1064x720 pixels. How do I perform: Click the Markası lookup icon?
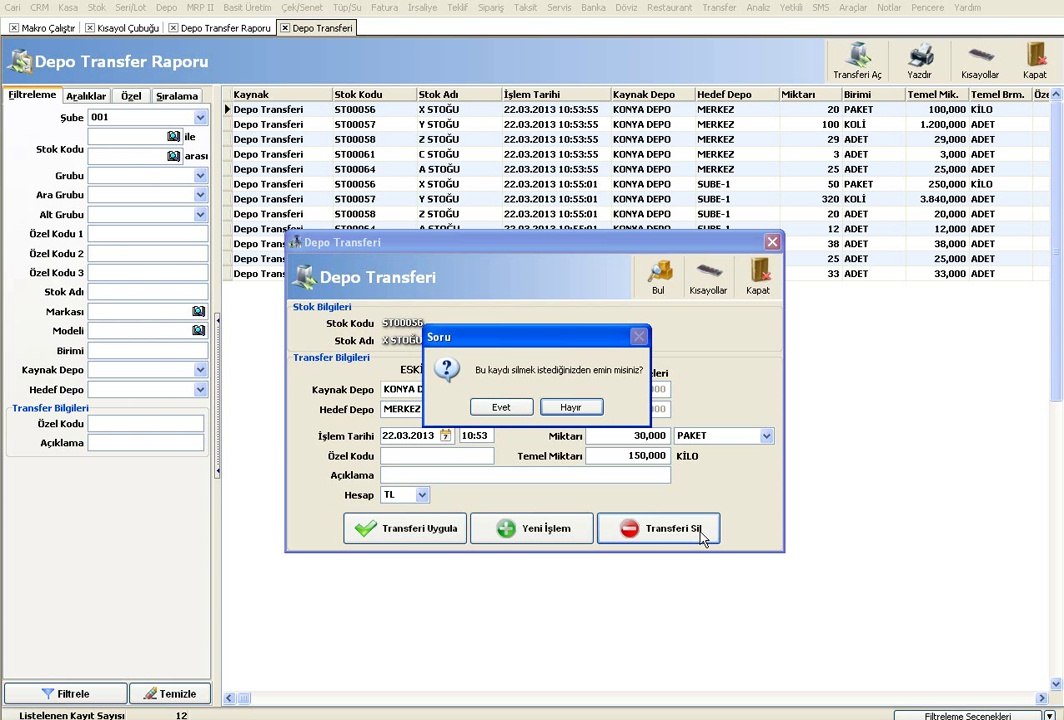coord(198,311)
